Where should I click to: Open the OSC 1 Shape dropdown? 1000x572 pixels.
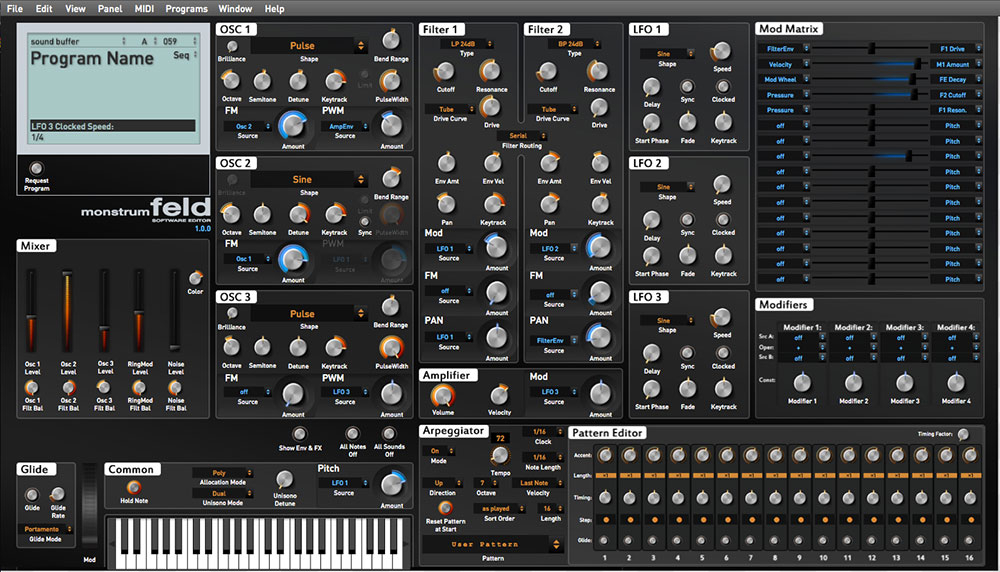click(x=308, y=46)
